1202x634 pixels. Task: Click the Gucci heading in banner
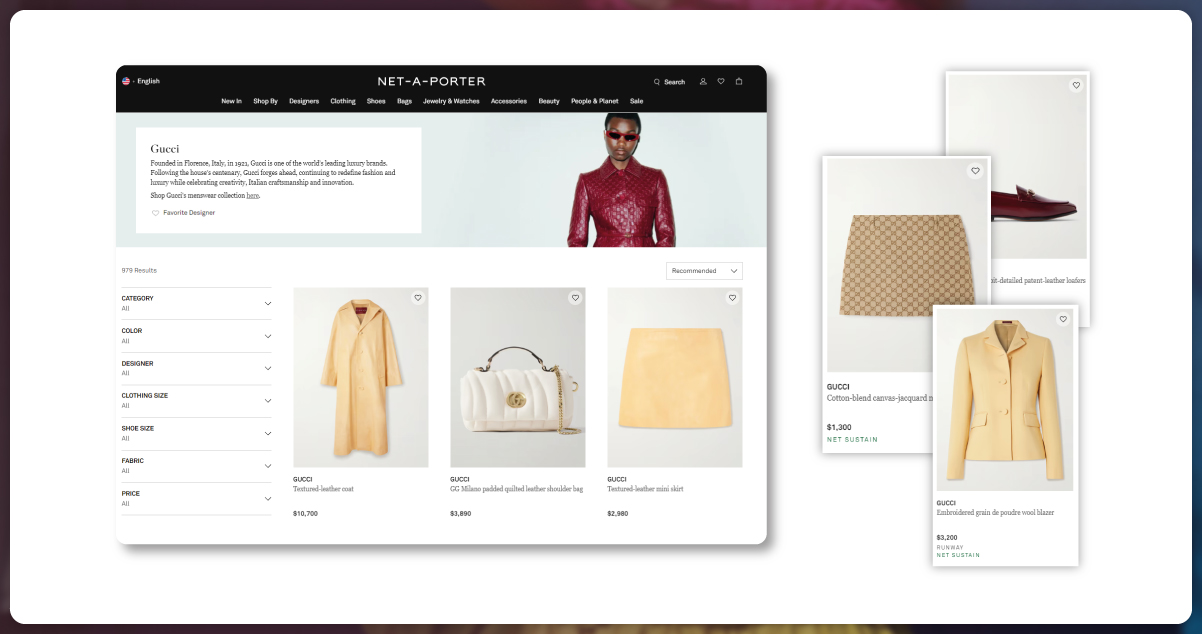[165, 148]
